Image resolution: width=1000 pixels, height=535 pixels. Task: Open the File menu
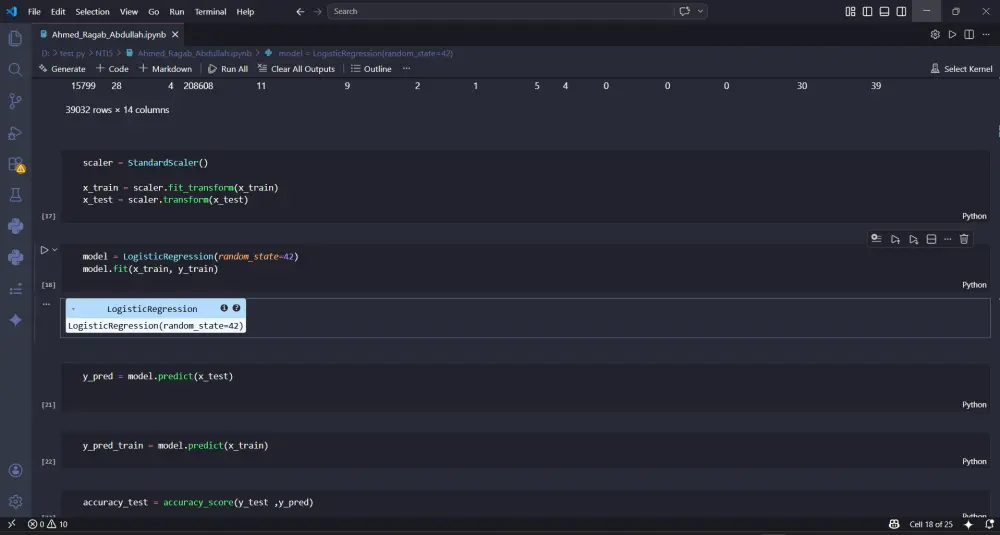coord(34,11)
